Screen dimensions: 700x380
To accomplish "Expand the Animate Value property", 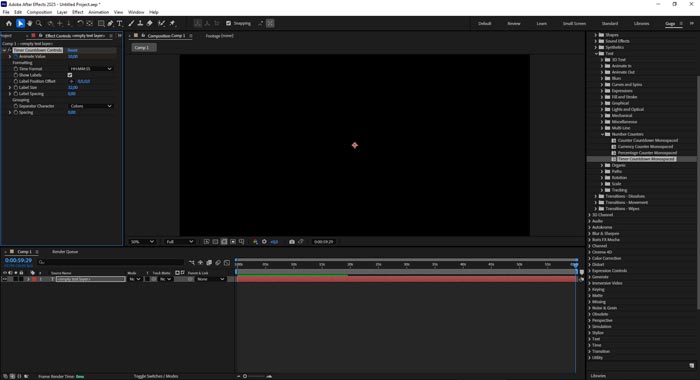I will [10, 57].
